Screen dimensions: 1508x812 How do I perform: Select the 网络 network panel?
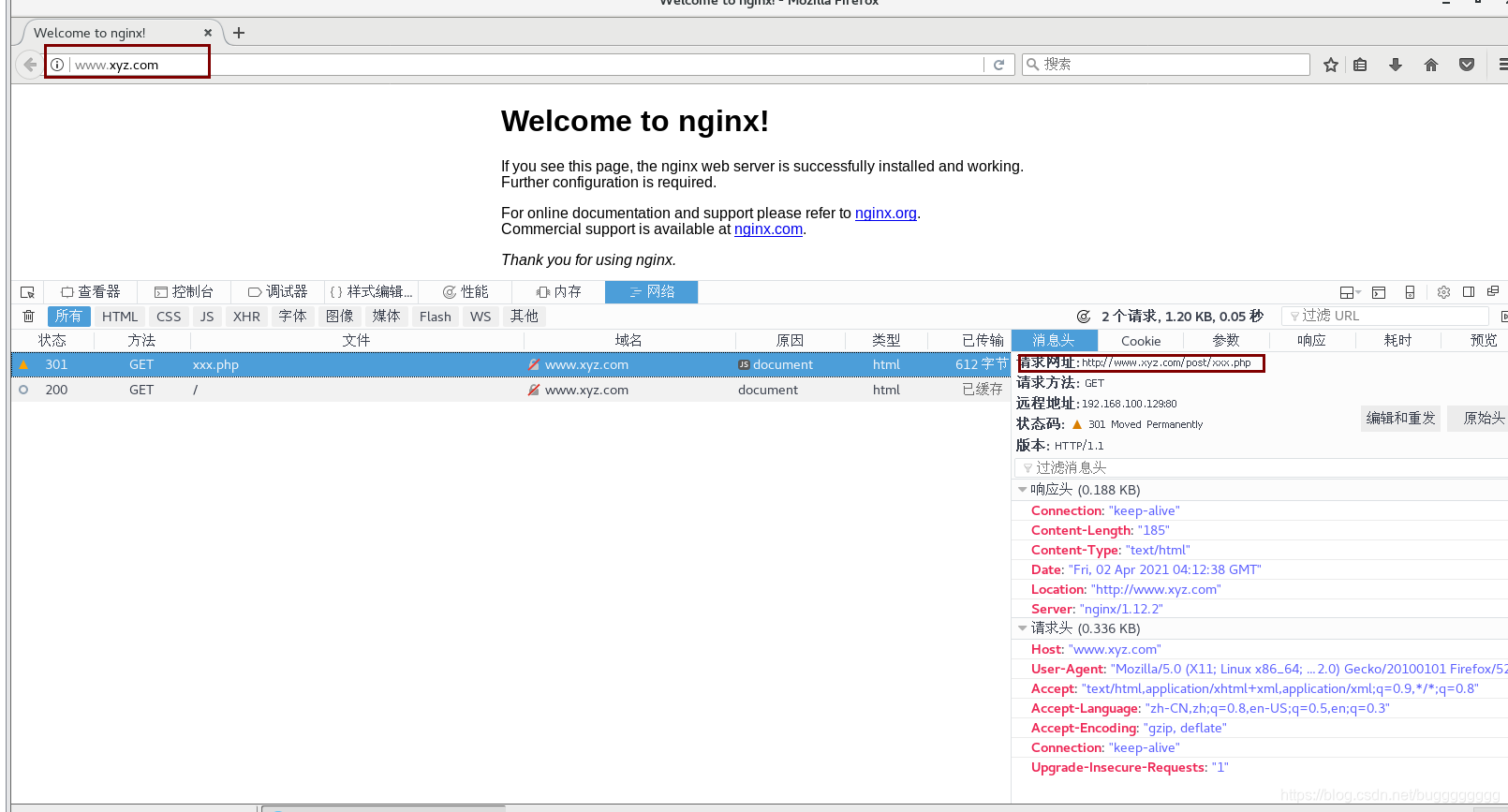point(652,292)
